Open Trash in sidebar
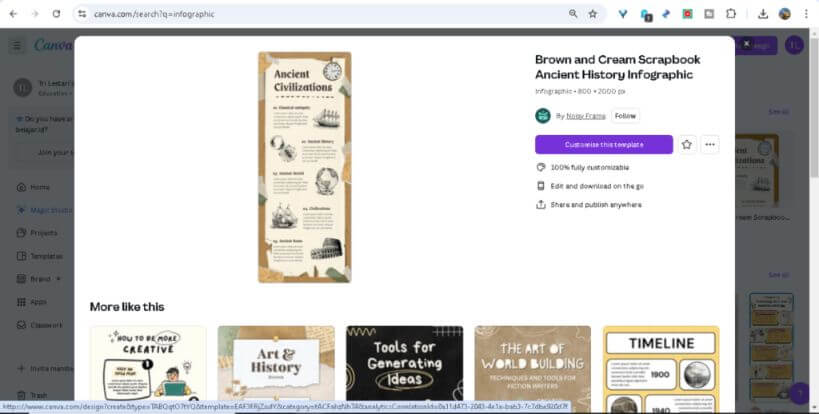 (32, 395)
